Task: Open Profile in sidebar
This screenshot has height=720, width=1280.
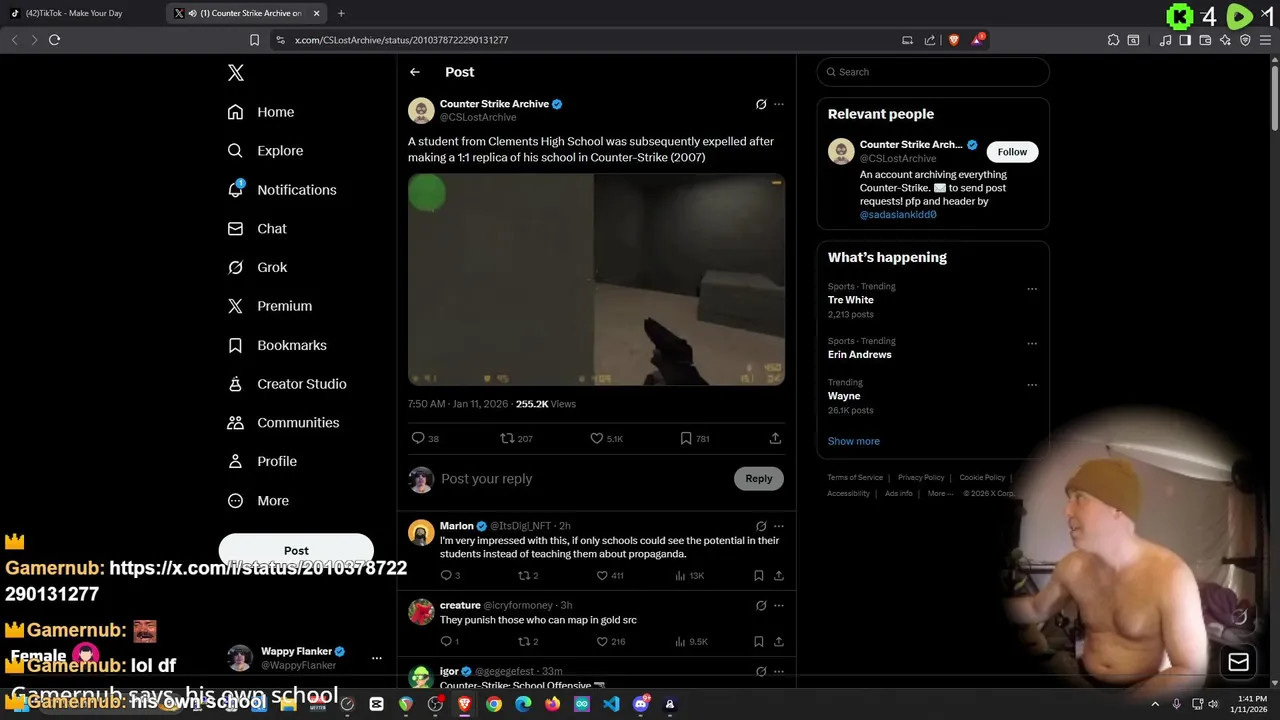Action: point(262,462)
